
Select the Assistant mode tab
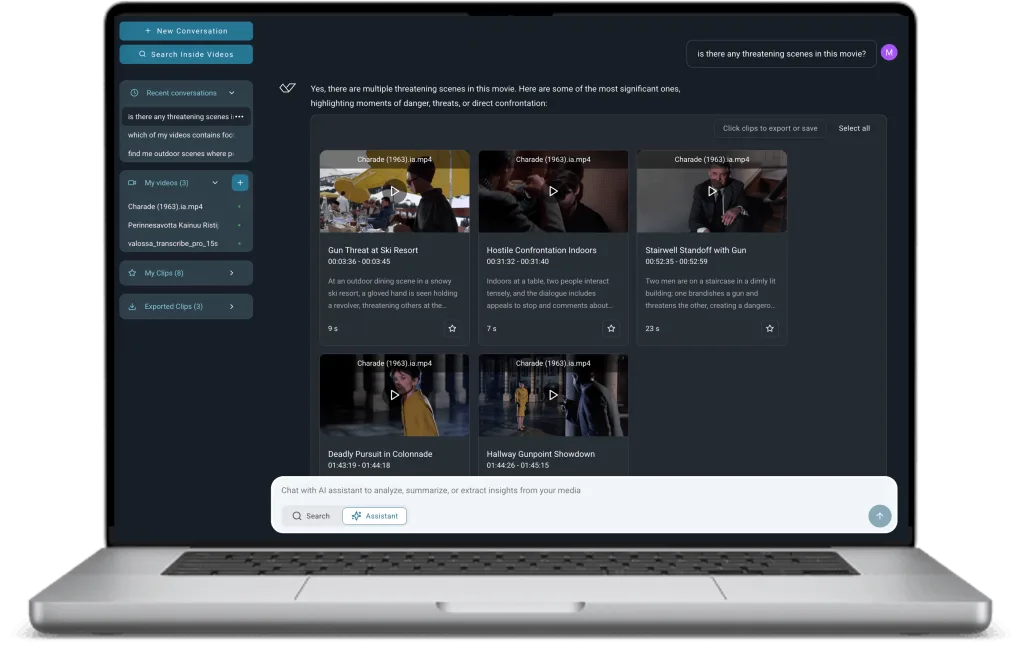[x=374, y=516]
